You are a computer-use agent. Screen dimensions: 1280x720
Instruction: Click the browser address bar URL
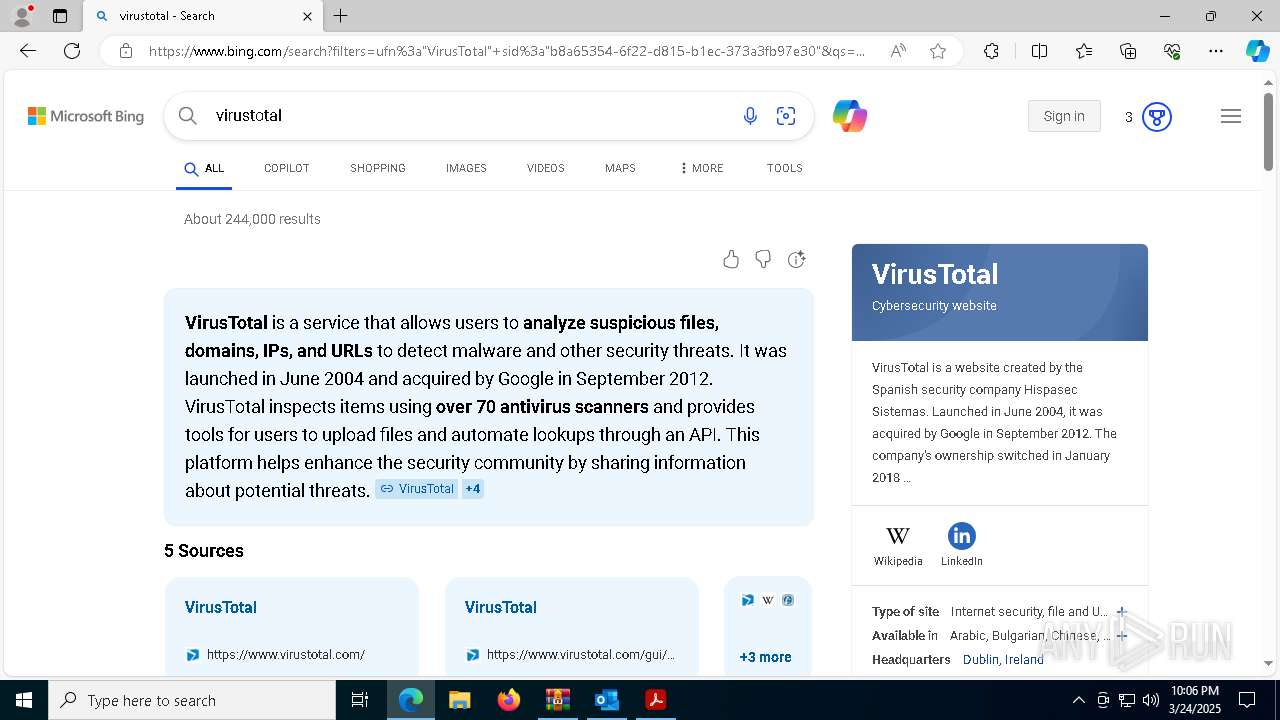click(x=507, y=51)
